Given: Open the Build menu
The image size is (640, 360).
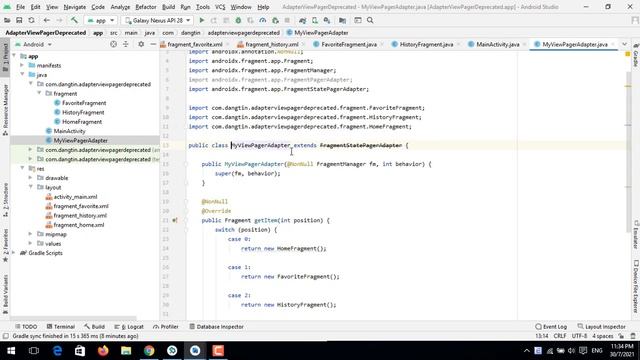Looking at the screenshot, I should click(168, 7).
